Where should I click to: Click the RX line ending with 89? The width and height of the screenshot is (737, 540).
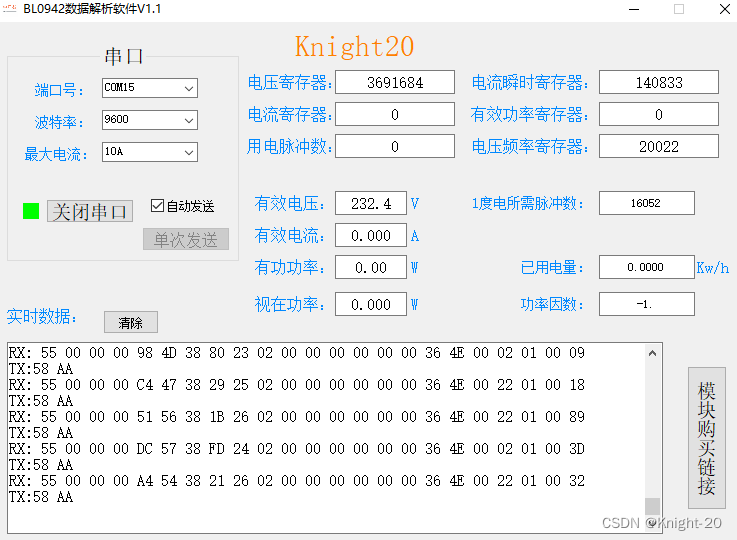click(297, 417)
